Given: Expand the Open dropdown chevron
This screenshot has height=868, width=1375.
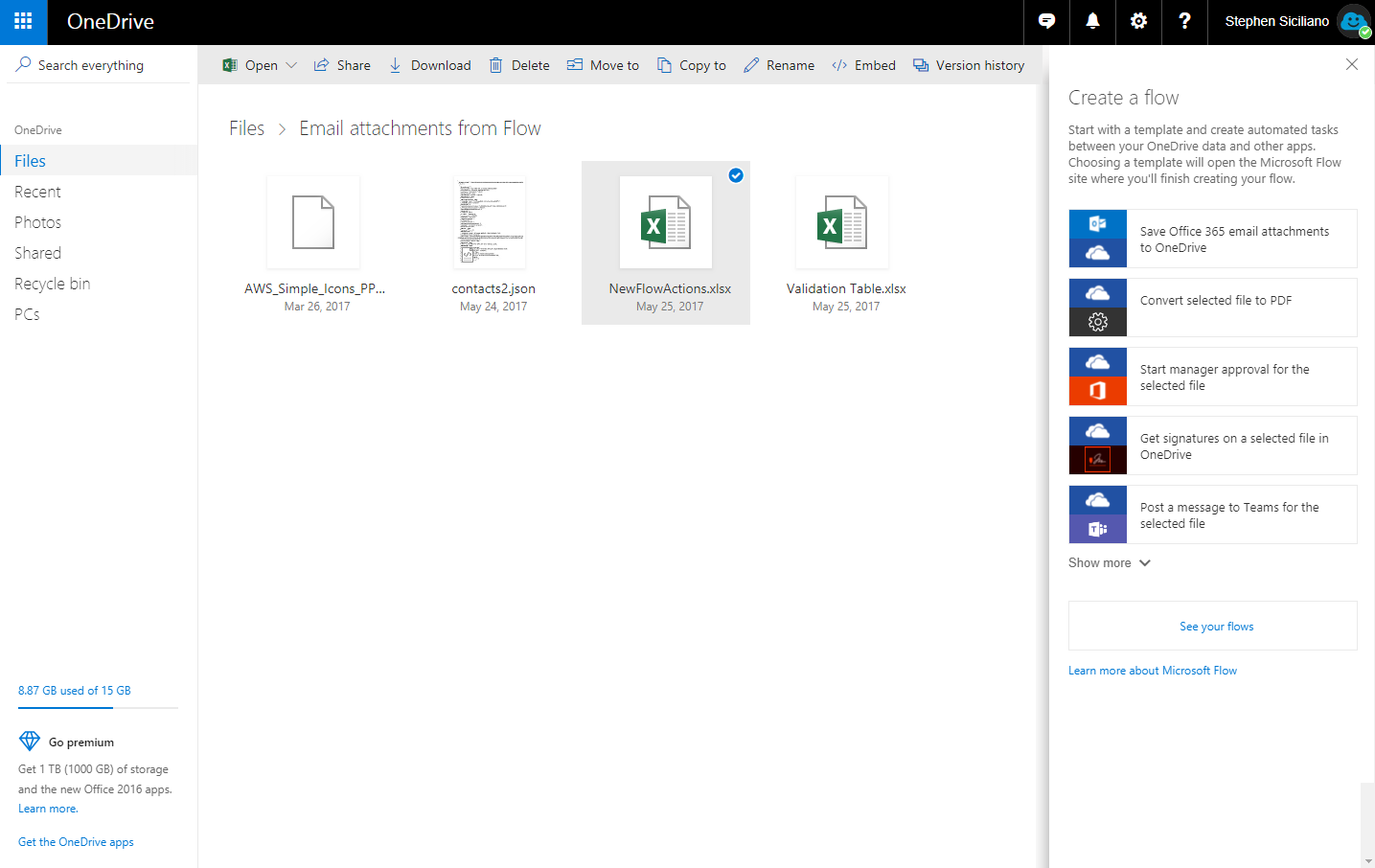Looking at the screenshot, I should coord(291,65).
